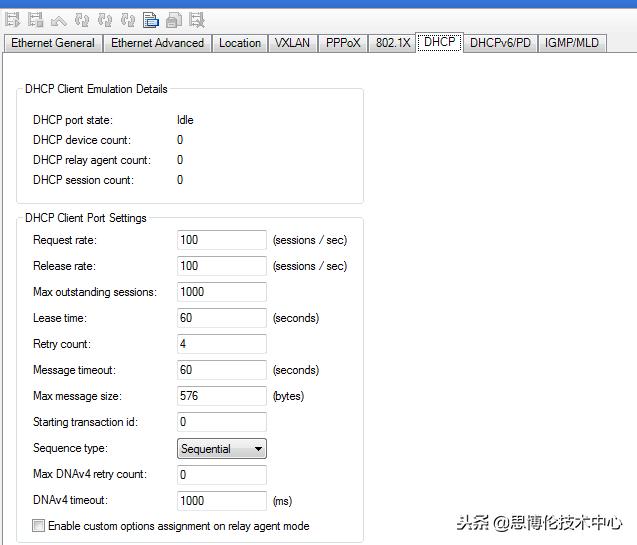Click the 'Lease time:' label
Screen dimensions: 637x545
(60, 318)
